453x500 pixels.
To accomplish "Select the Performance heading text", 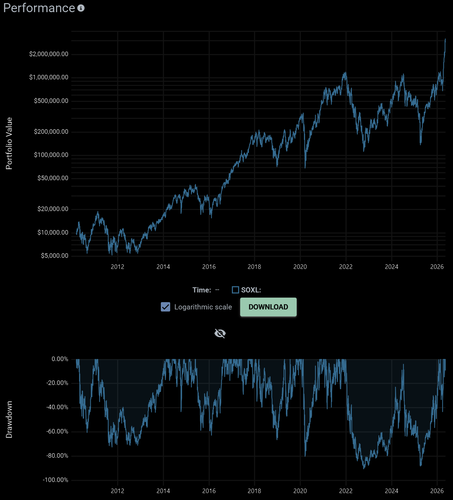I will pyautogui.click(x=39, y=8).
